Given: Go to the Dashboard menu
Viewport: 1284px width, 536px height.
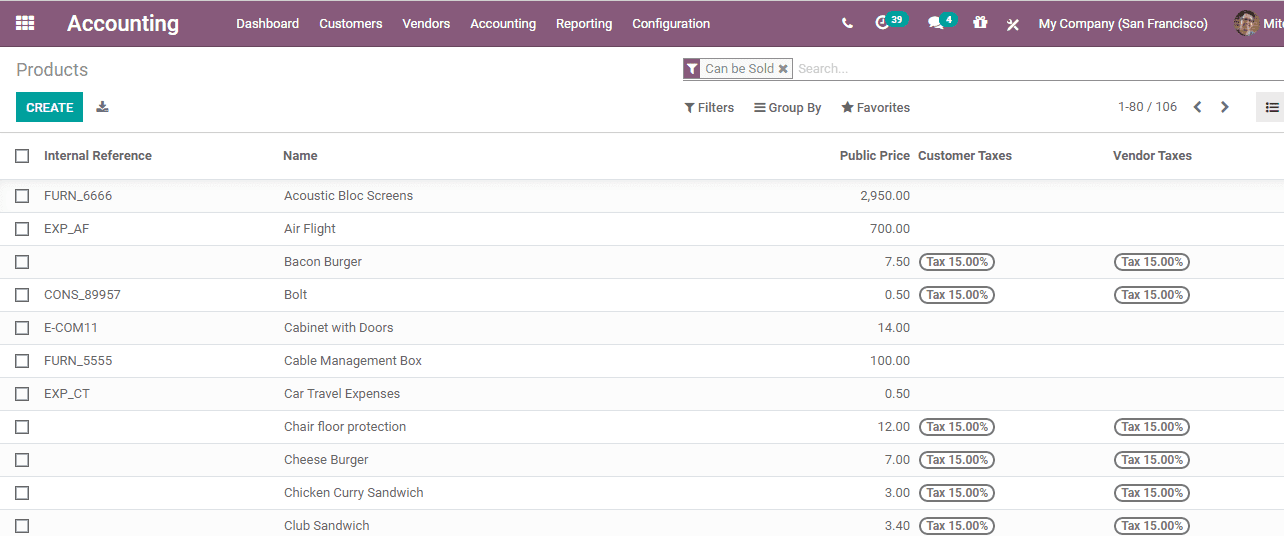Looking at the screenshot, I should (x=268, y=23).
